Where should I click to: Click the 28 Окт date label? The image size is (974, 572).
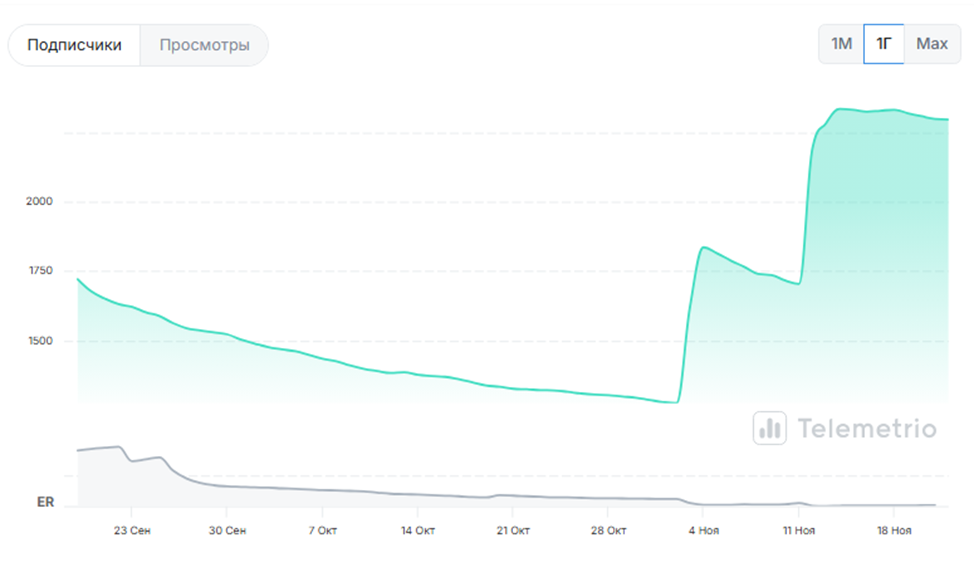[608, 530]
